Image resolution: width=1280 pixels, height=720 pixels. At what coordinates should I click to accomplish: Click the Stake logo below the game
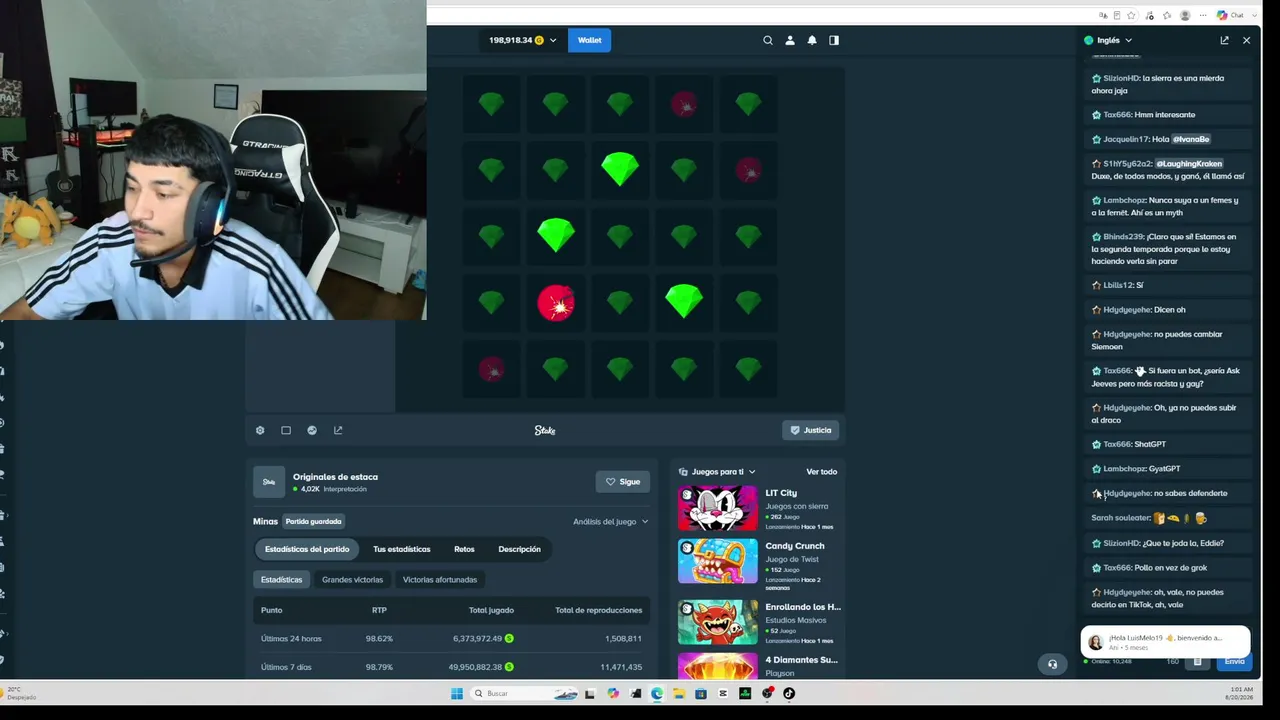tap(545, 430)
